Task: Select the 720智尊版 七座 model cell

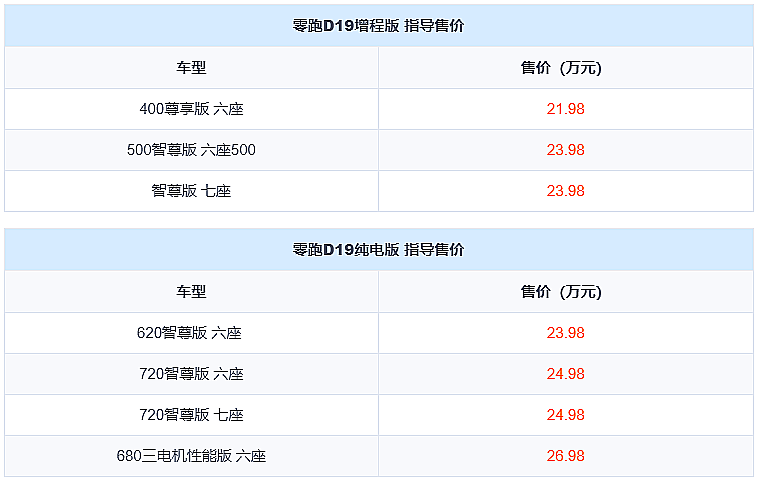Action: point(191,415)
